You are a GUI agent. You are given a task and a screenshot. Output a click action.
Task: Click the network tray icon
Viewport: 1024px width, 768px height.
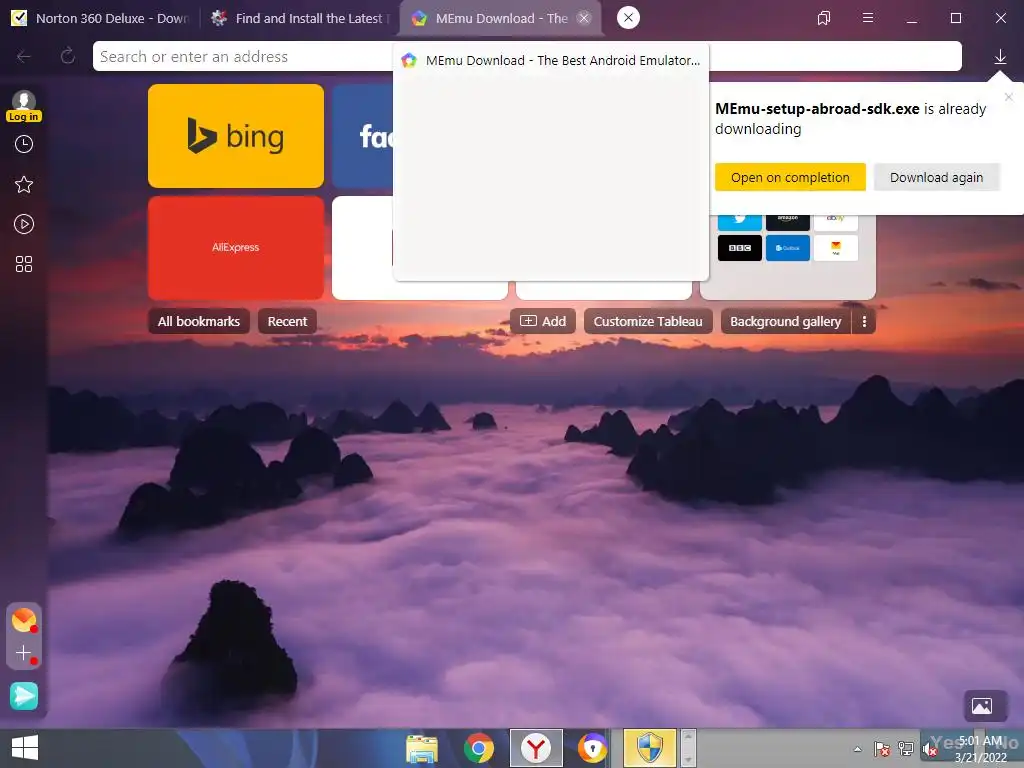tap(906, 749)
